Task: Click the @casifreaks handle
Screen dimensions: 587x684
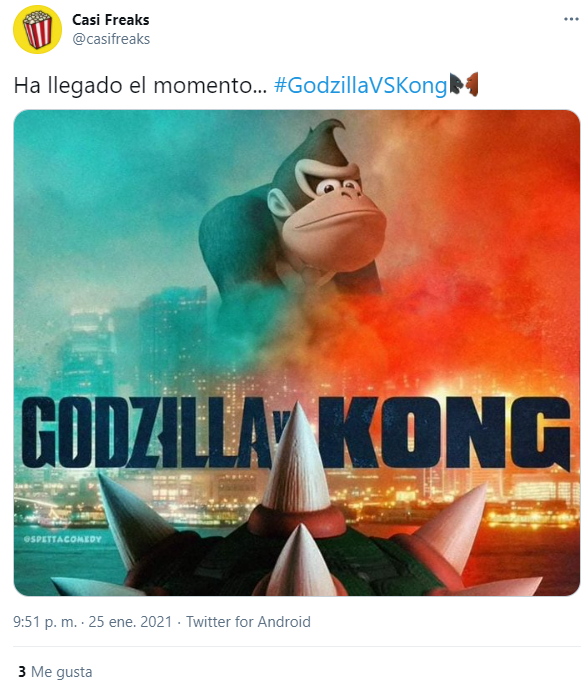Action: 111,39
